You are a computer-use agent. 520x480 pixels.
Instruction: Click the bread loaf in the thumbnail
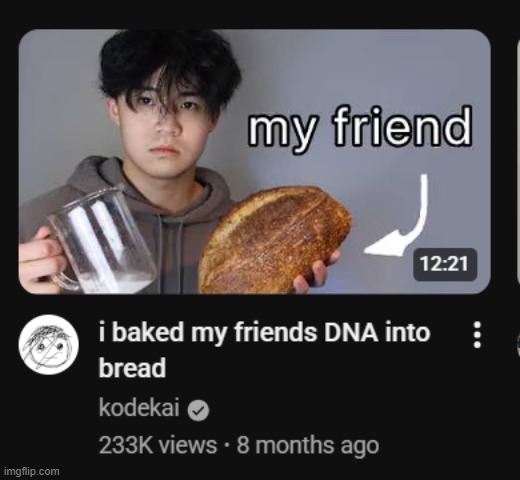(x=274, y=239)
